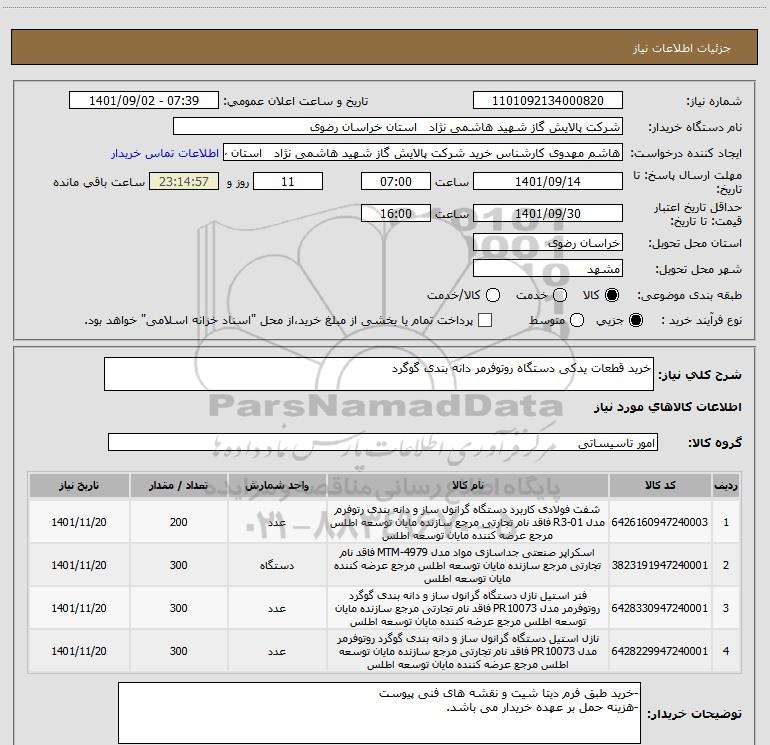Click product code 6428229947240001
Image resolution: width=770 pixels, height=745 pixels.
coord(660,651)
